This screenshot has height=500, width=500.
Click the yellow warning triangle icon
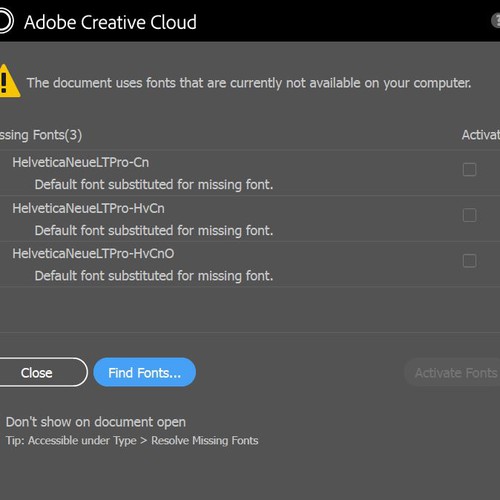pyautogui.click(x=9, y=81)
